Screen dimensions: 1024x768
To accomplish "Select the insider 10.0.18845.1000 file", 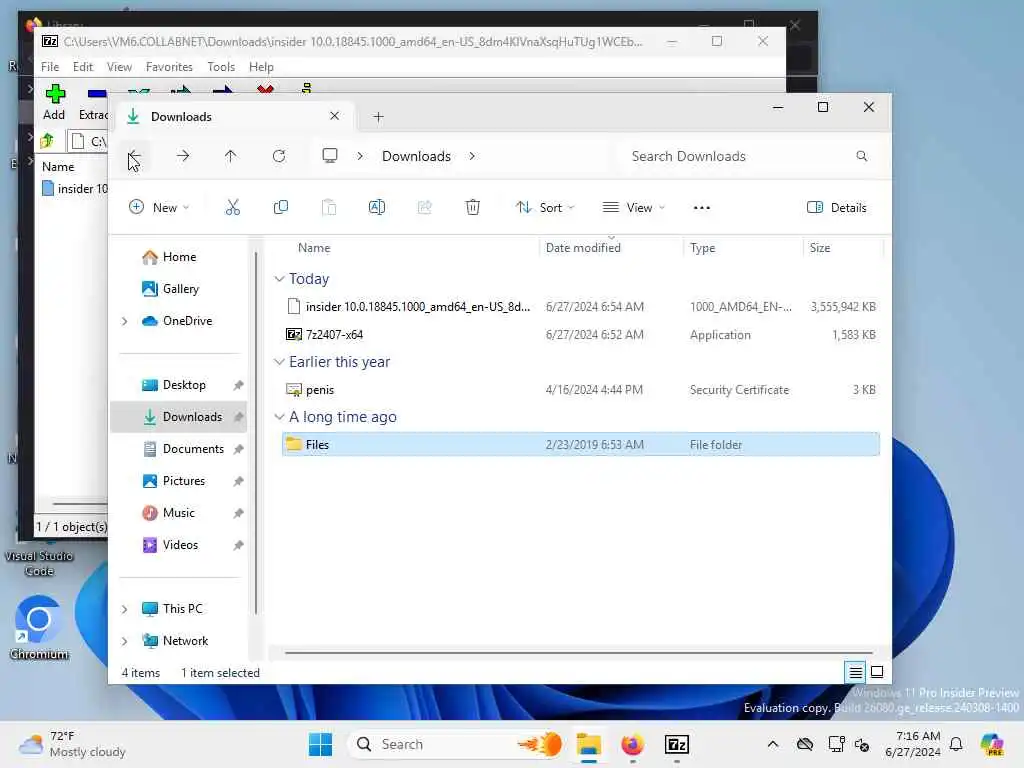I will pyautogui.click(x=581, y=306).
